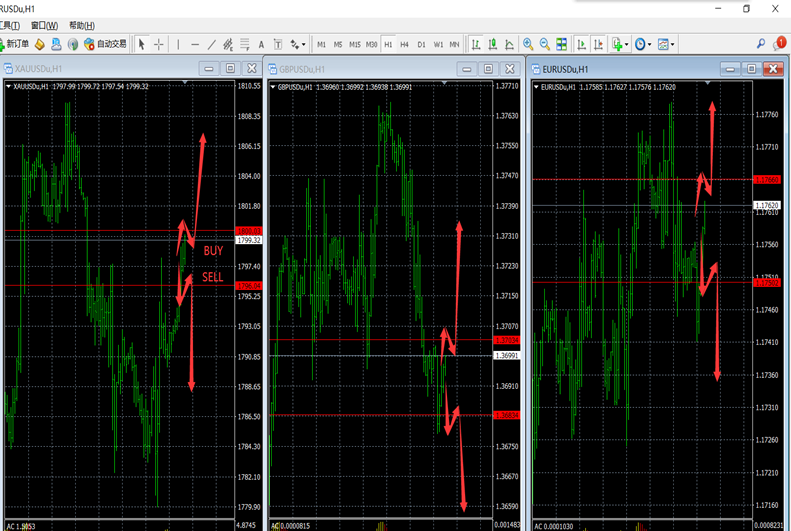Switch to D1 timeframe
Image resolution: width=791 pixels, height=531 pixels.
(x=421, y=44)
